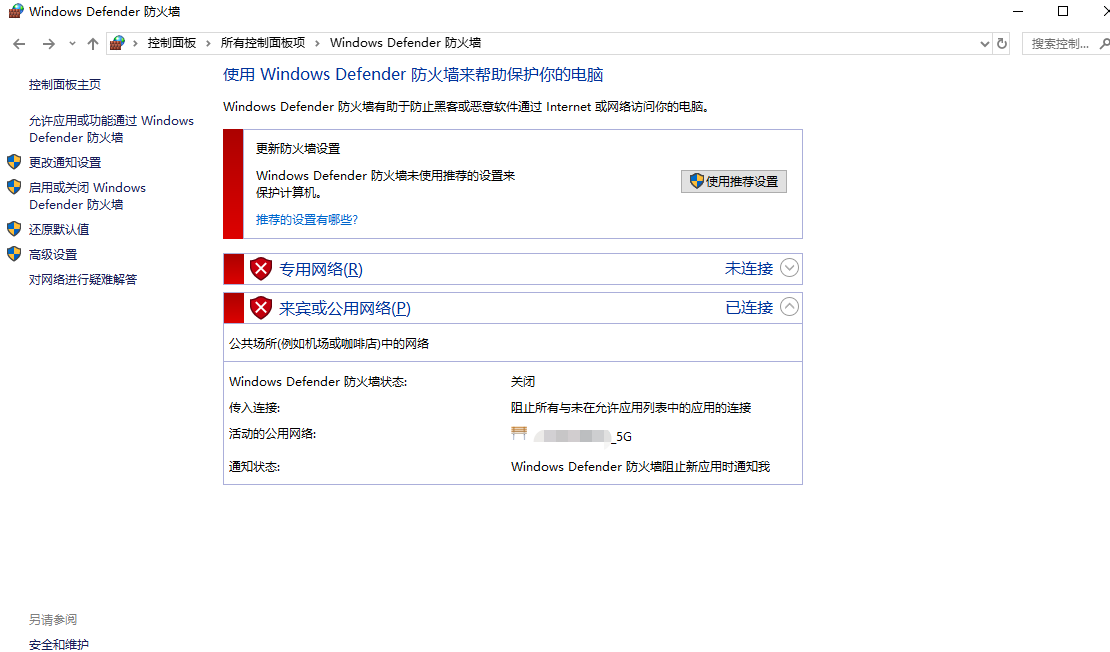Click the shield icon beside 还原默认值

click(x=14, y=228)
